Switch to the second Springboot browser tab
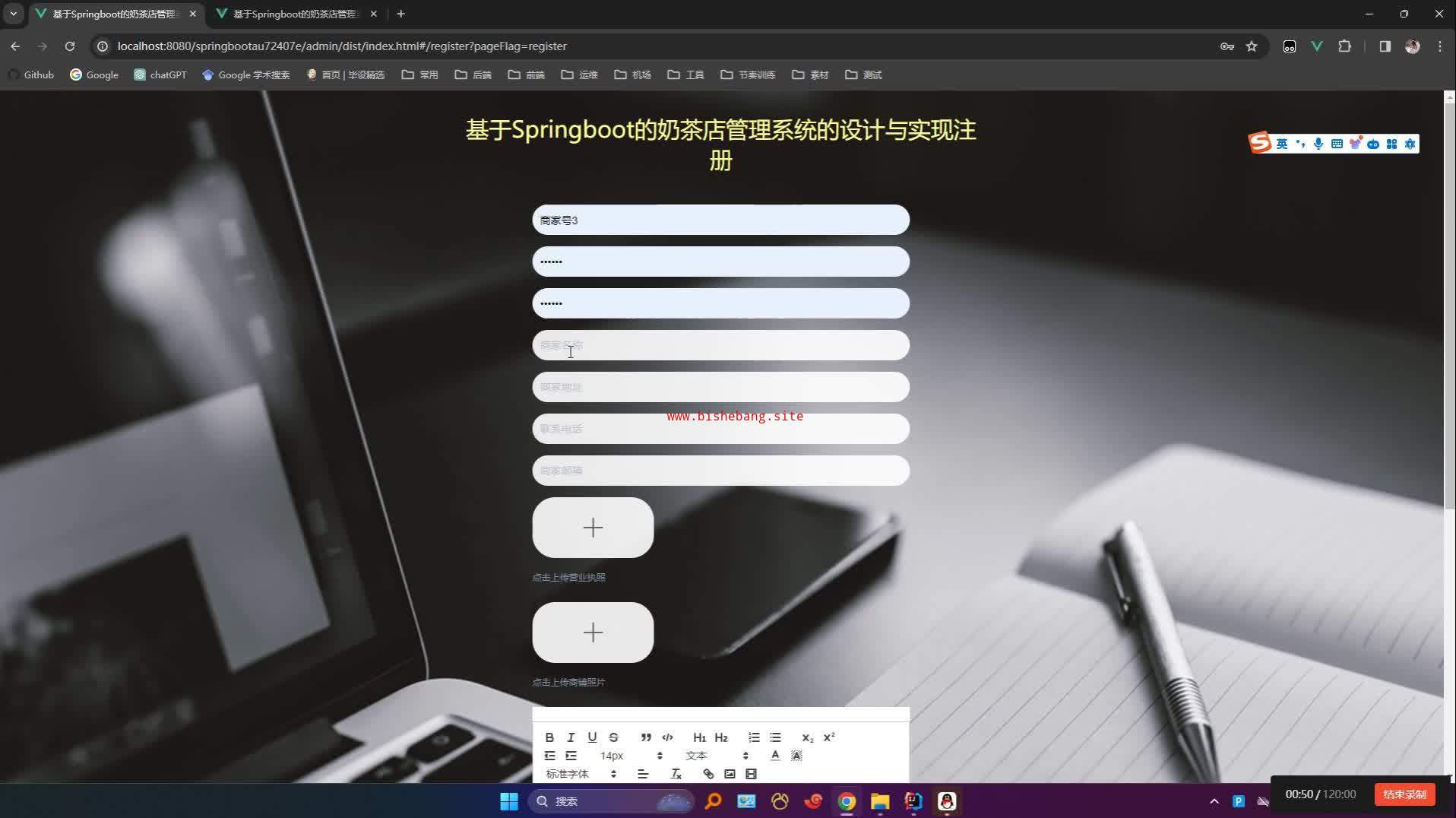The height and width of the screenshot is (818, 1456). 295,14
